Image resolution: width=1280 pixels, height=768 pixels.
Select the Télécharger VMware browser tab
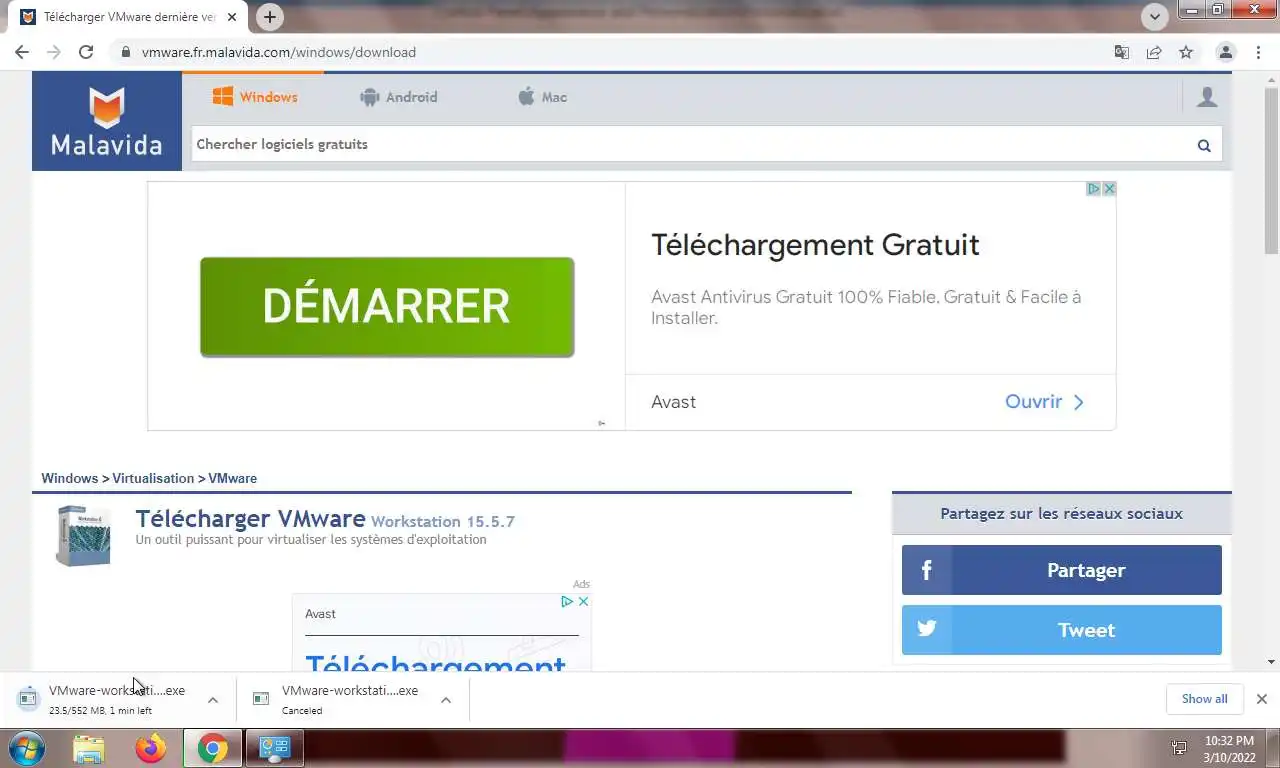[x=130, y=17]
